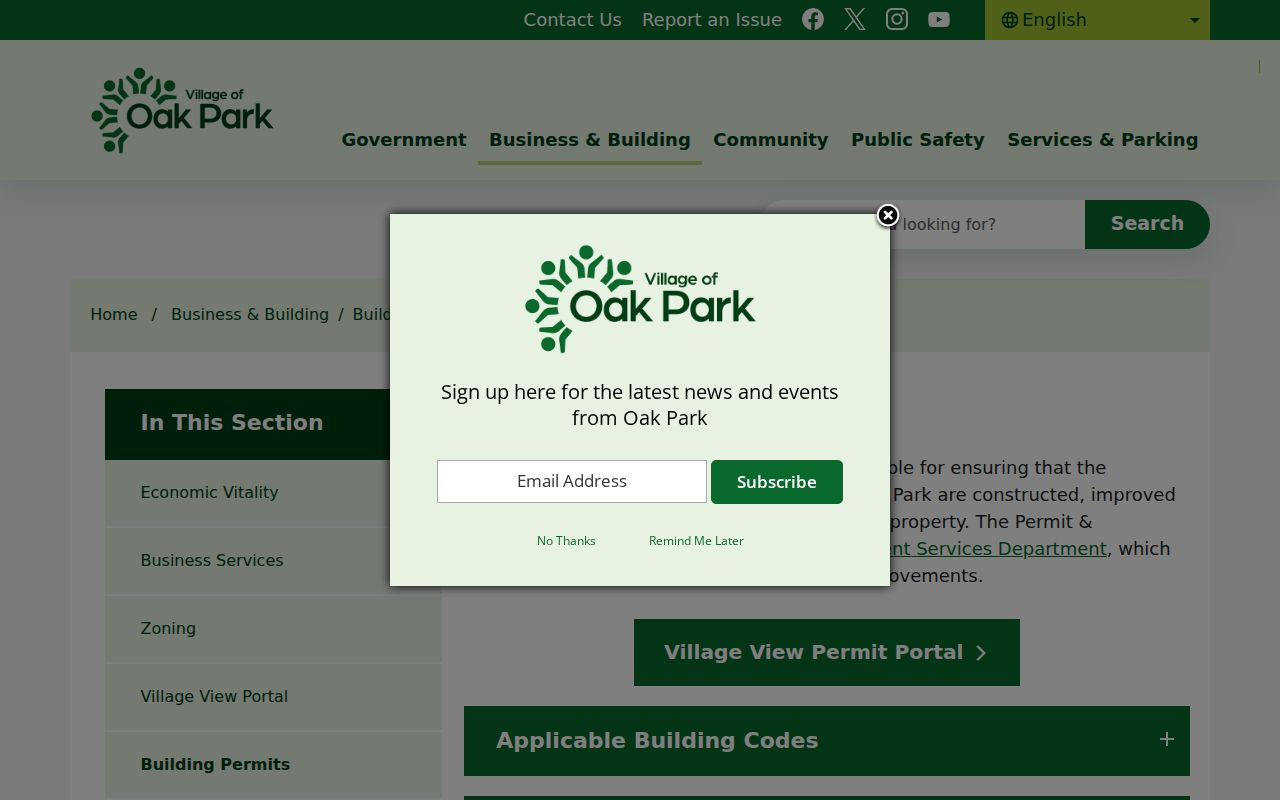The image size is (1280, 800).
Task: Select Zoning in sidebar
Action: (273, 629)
